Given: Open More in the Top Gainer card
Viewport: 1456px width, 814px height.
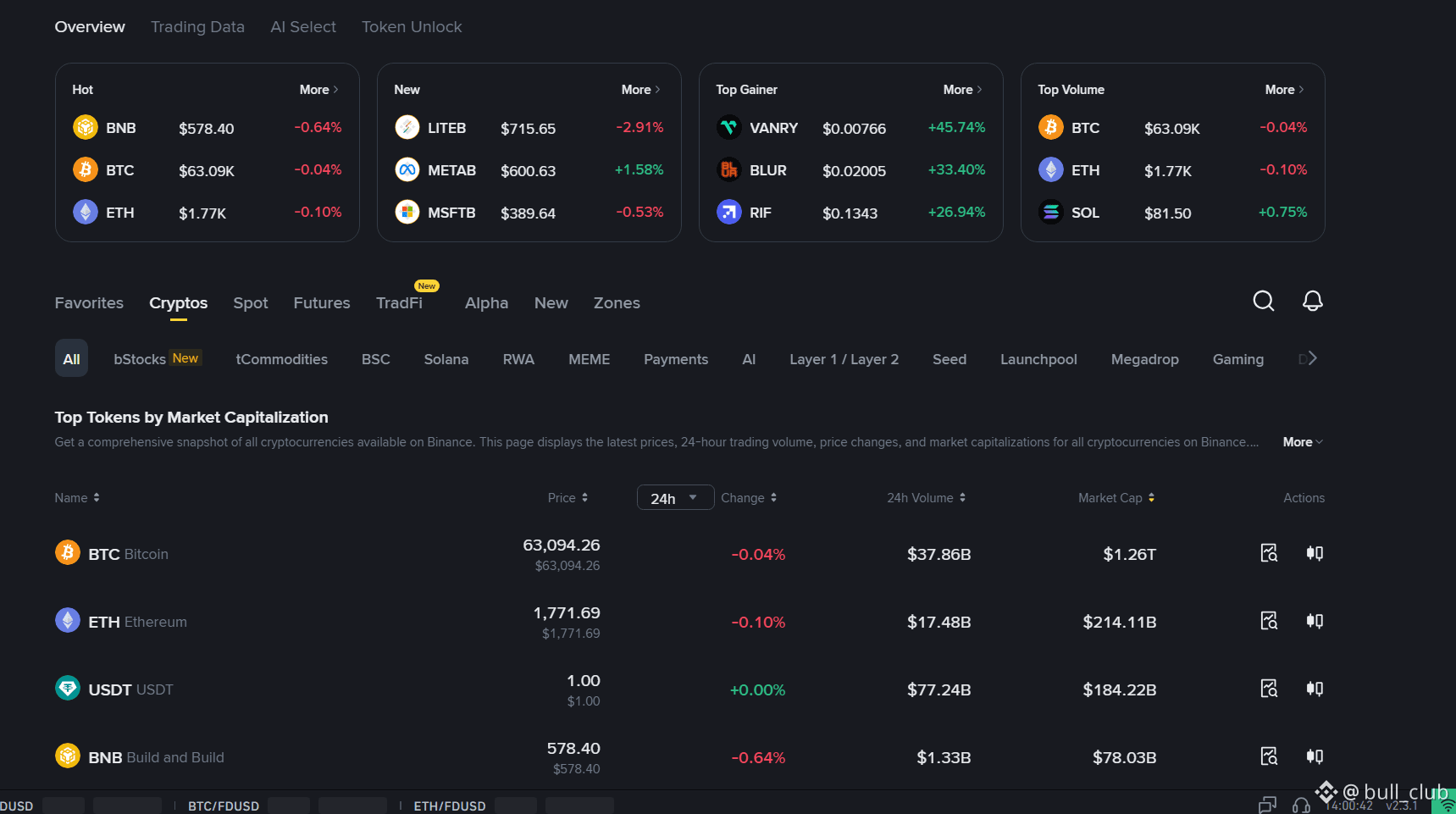Looking at the screenshot, I should pyautogui.click(x=963, y=90).
